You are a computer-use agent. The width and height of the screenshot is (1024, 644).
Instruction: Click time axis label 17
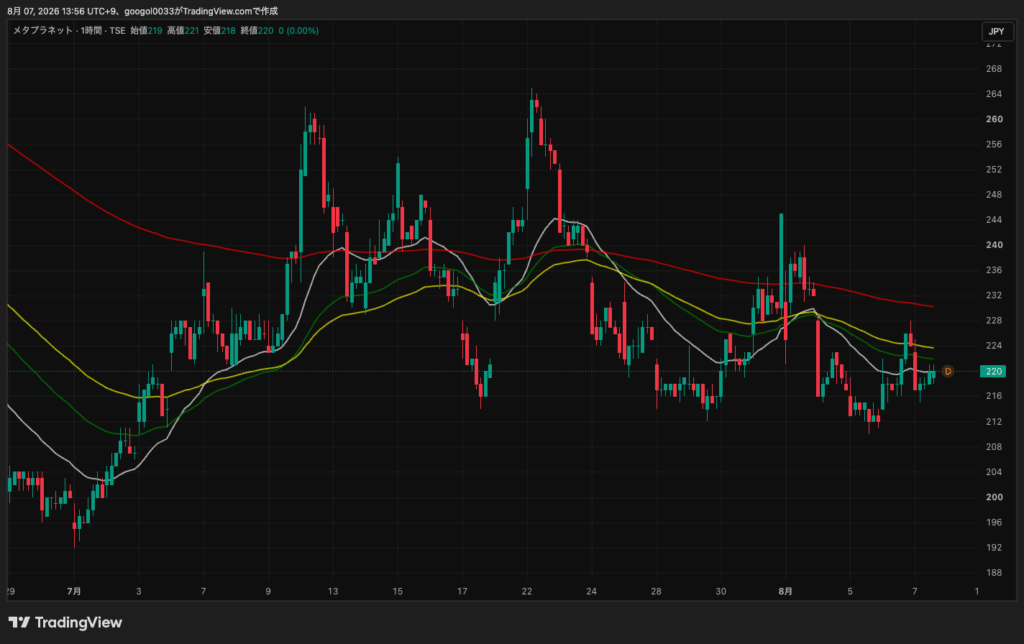pyautogui.click(x=462, y=591)
